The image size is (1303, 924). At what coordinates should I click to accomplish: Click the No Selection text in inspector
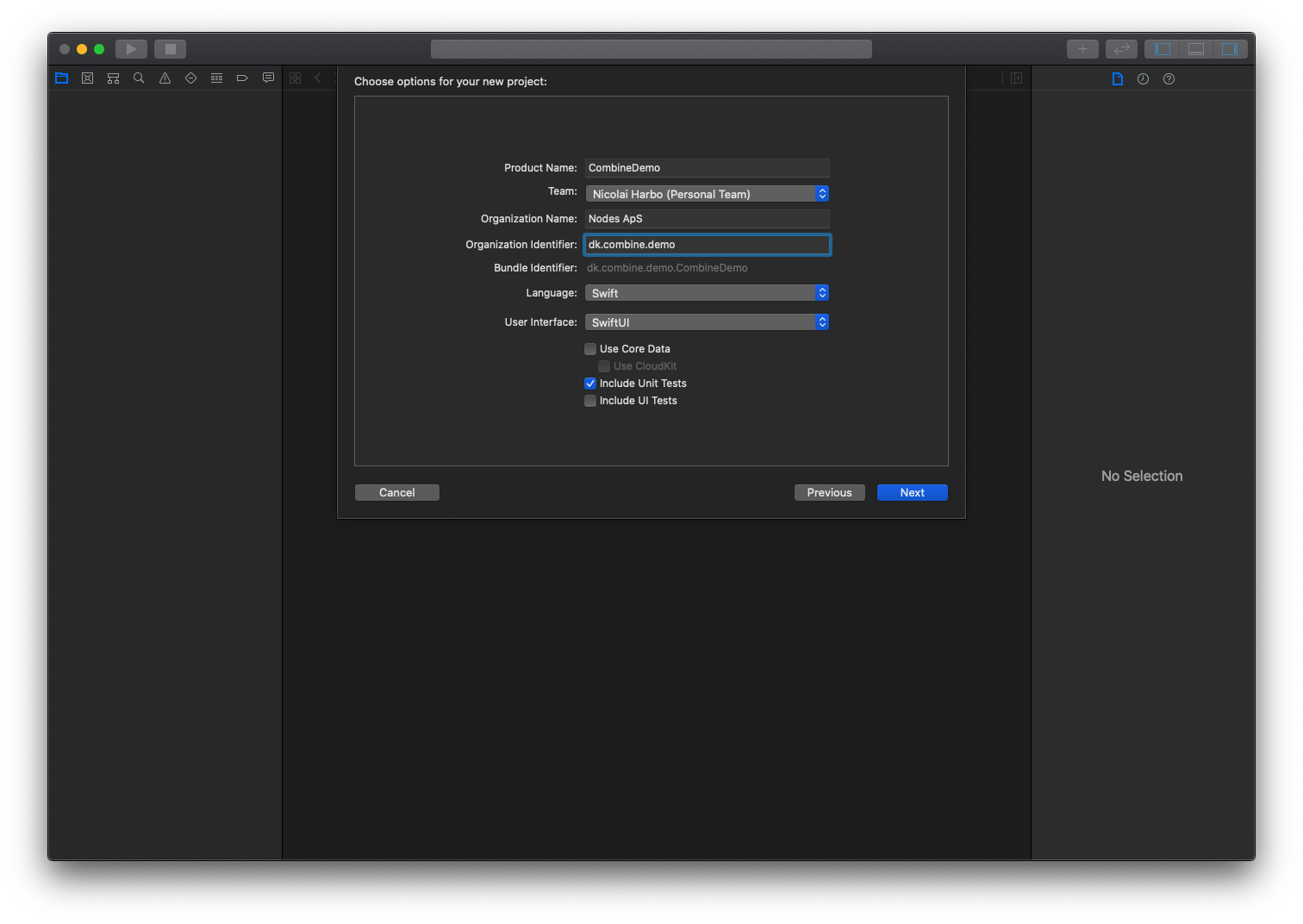[1142, 476]
